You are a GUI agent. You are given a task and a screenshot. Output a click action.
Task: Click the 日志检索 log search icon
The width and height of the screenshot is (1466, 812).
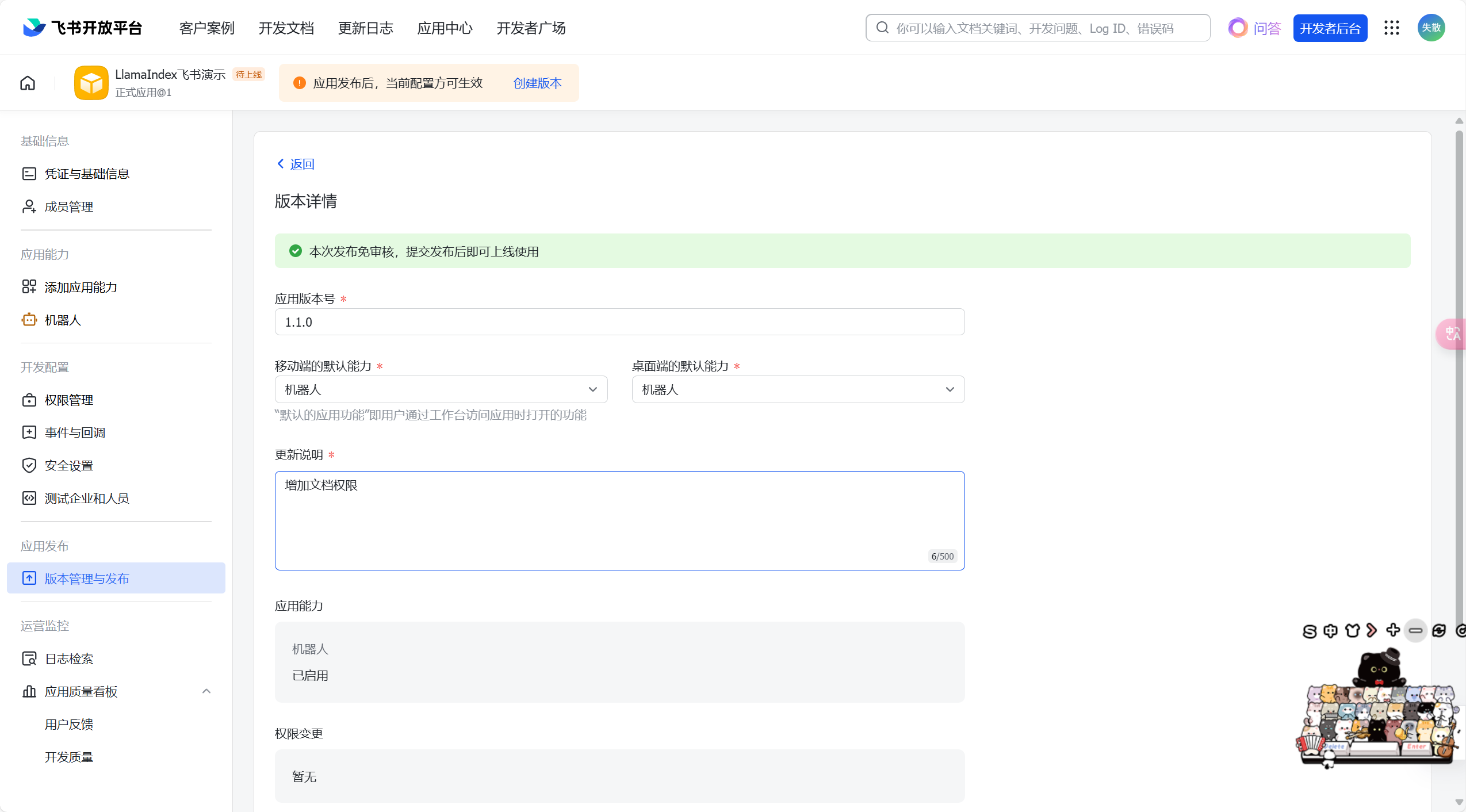[x=29, y=658]
